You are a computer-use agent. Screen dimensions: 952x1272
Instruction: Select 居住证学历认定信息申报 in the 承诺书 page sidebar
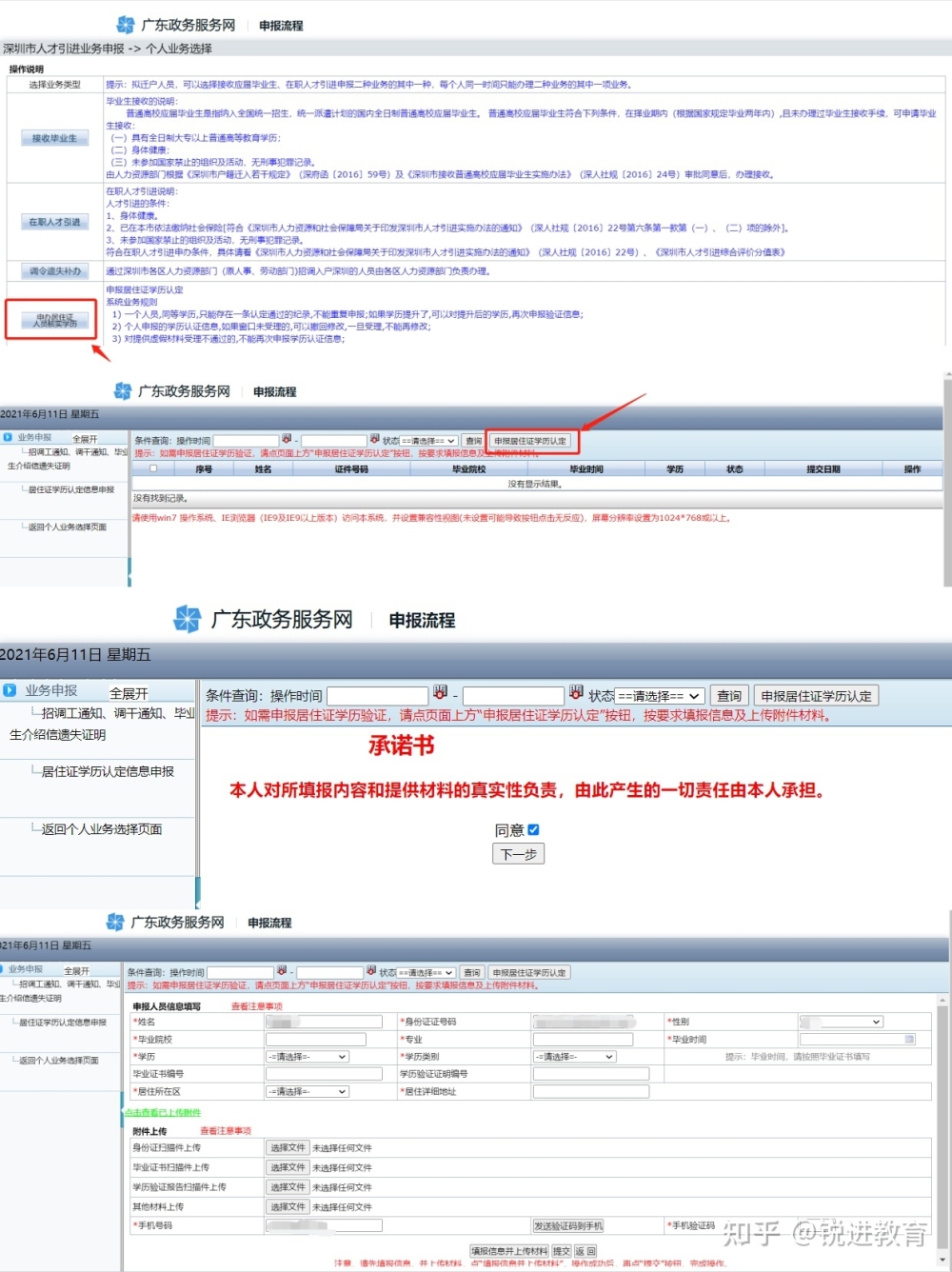(108, 771)
